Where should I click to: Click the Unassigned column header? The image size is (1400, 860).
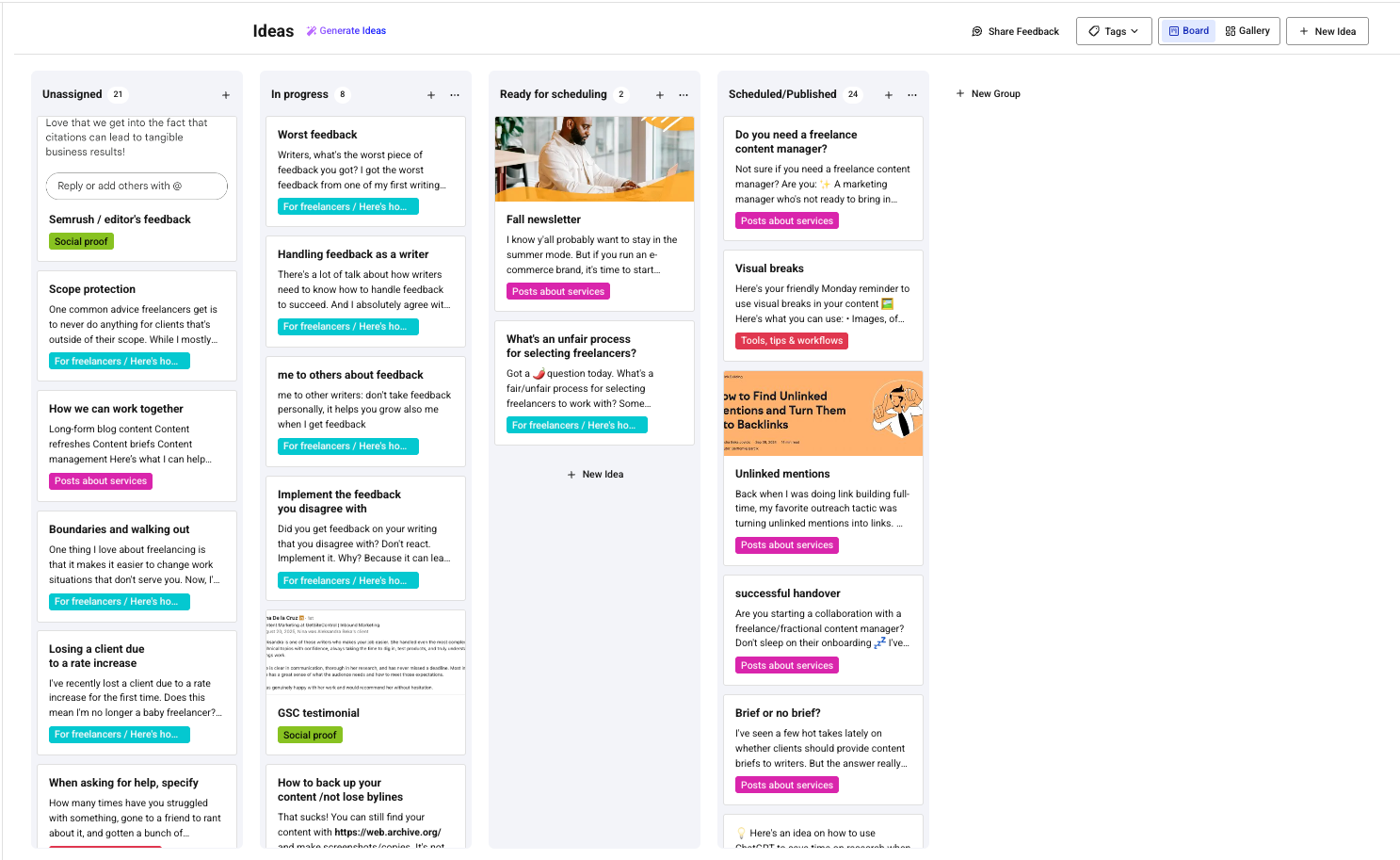[72, 94]
